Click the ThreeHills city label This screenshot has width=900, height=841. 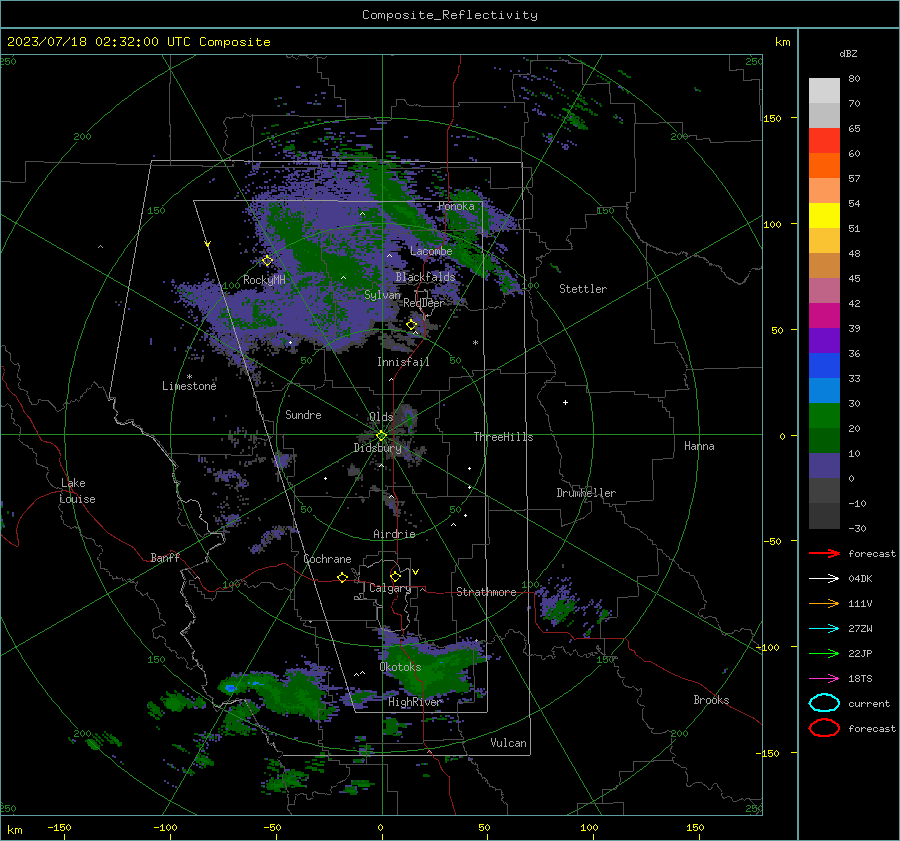point(503,437)
